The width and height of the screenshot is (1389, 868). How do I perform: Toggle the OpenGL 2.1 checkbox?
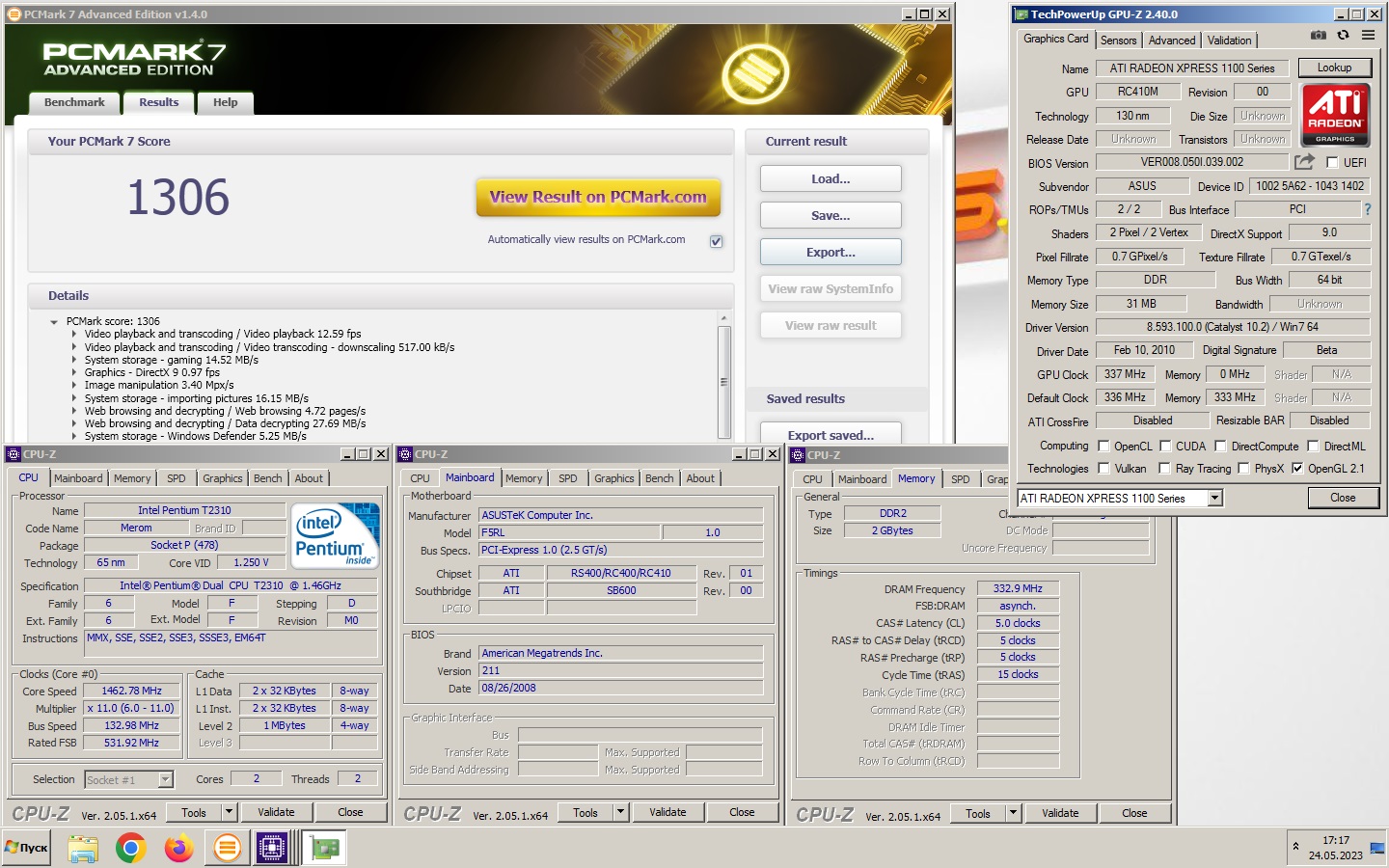pyautogui.click(x=1297, y=469)
